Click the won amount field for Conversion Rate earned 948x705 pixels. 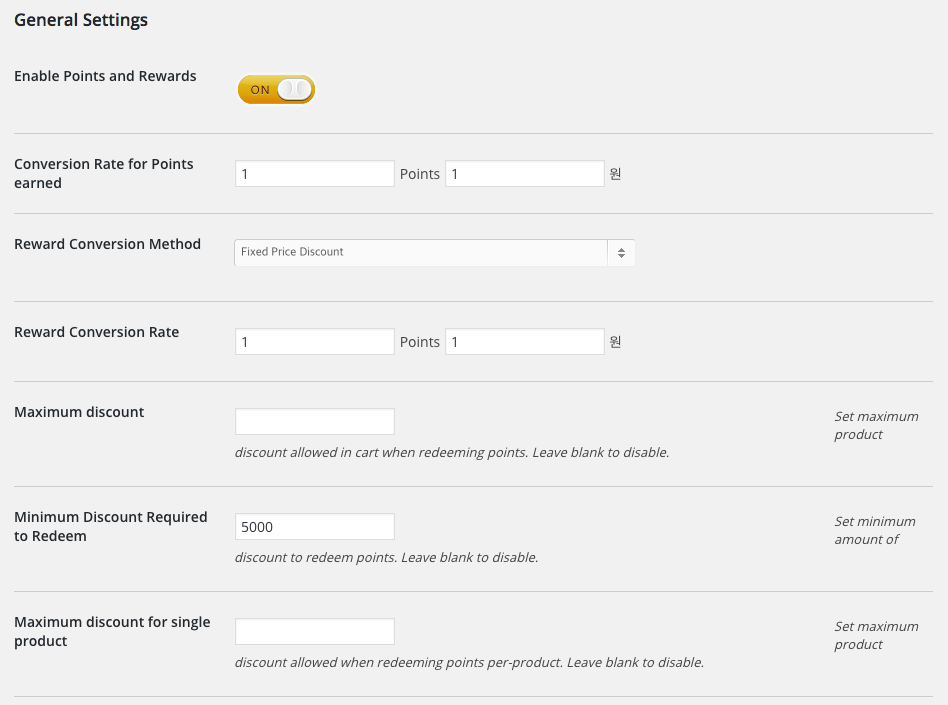tap(525, 174)
